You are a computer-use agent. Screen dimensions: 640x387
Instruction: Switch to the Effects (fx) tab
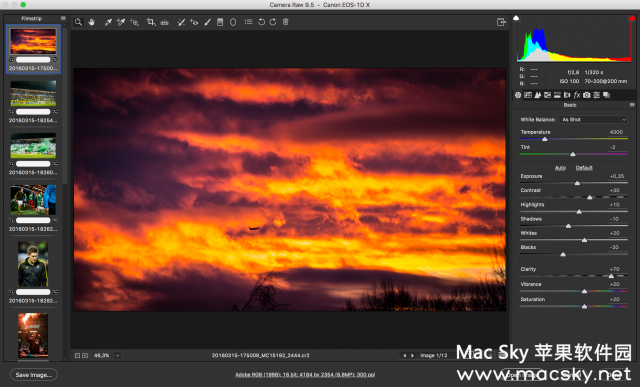point(577,95)
